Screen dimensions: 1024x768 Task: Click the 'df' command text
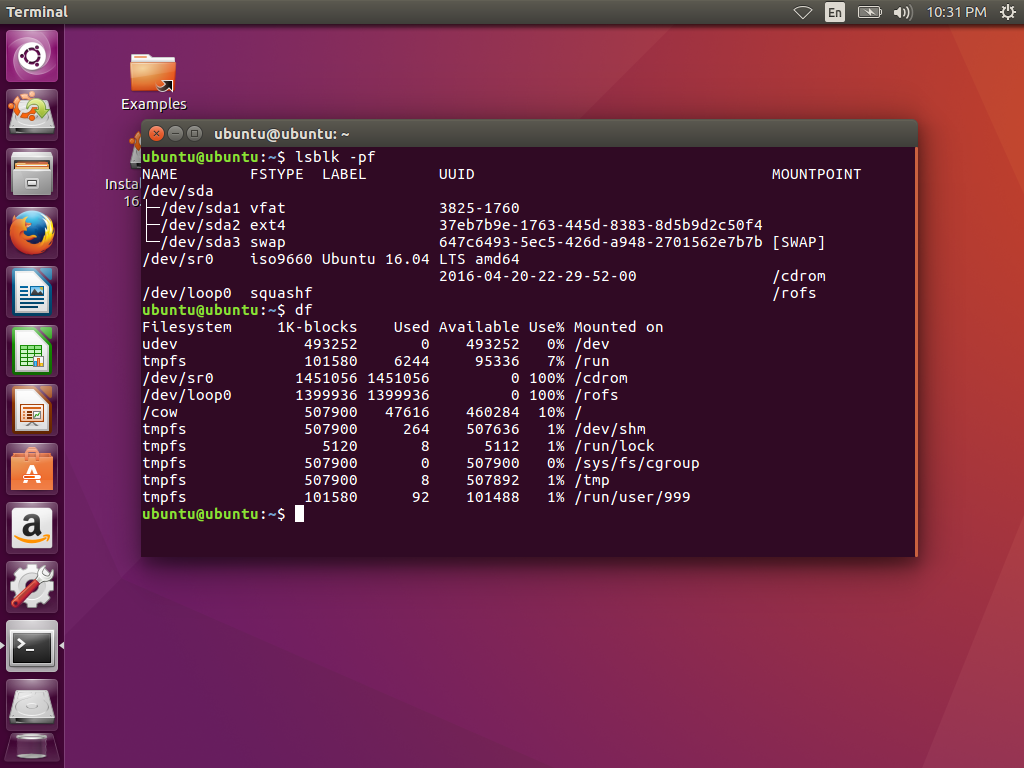pyautogui.click(x=304, y=310)
